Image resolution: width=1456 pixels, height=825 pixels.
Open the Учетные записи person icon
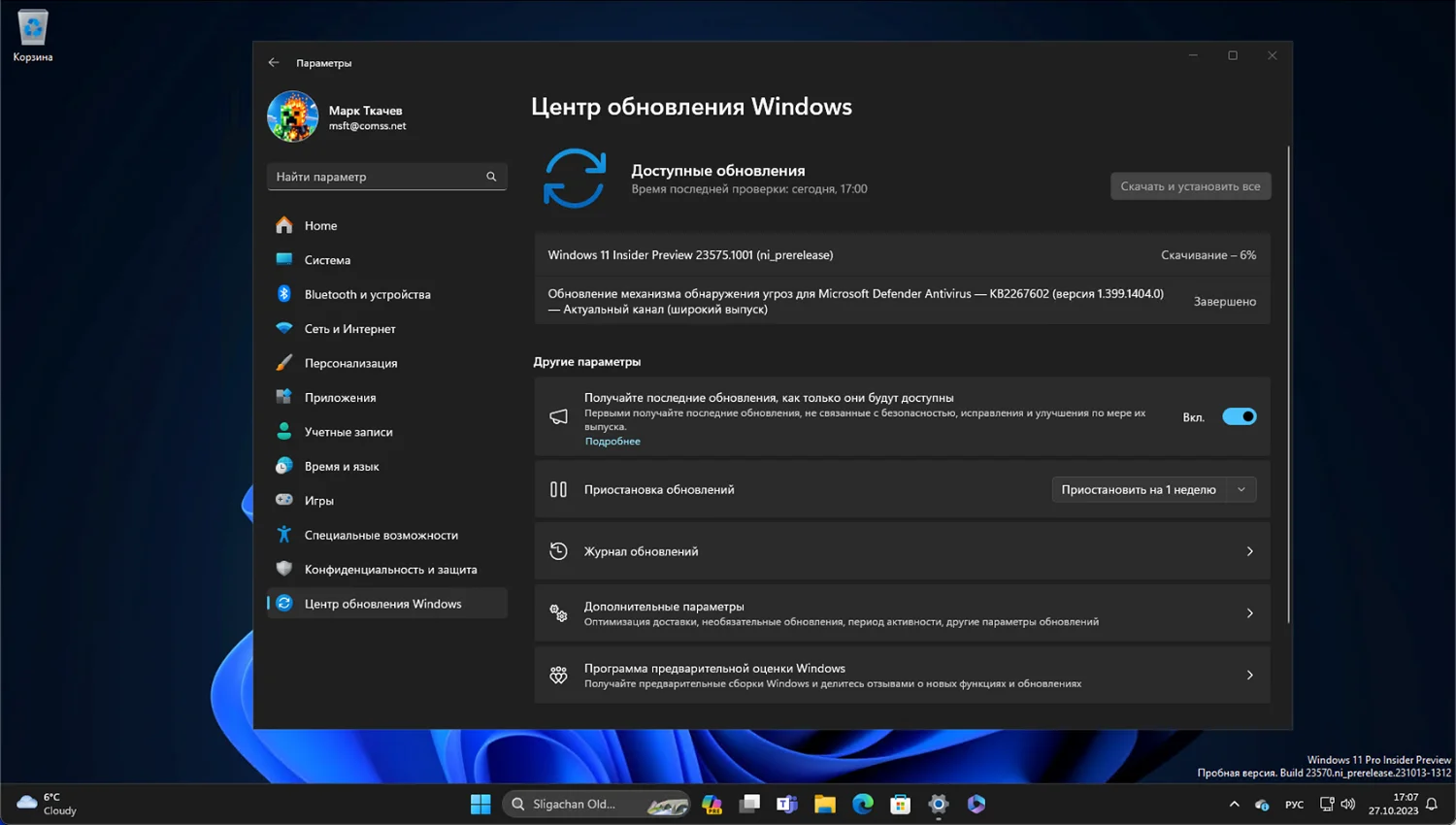283,431
